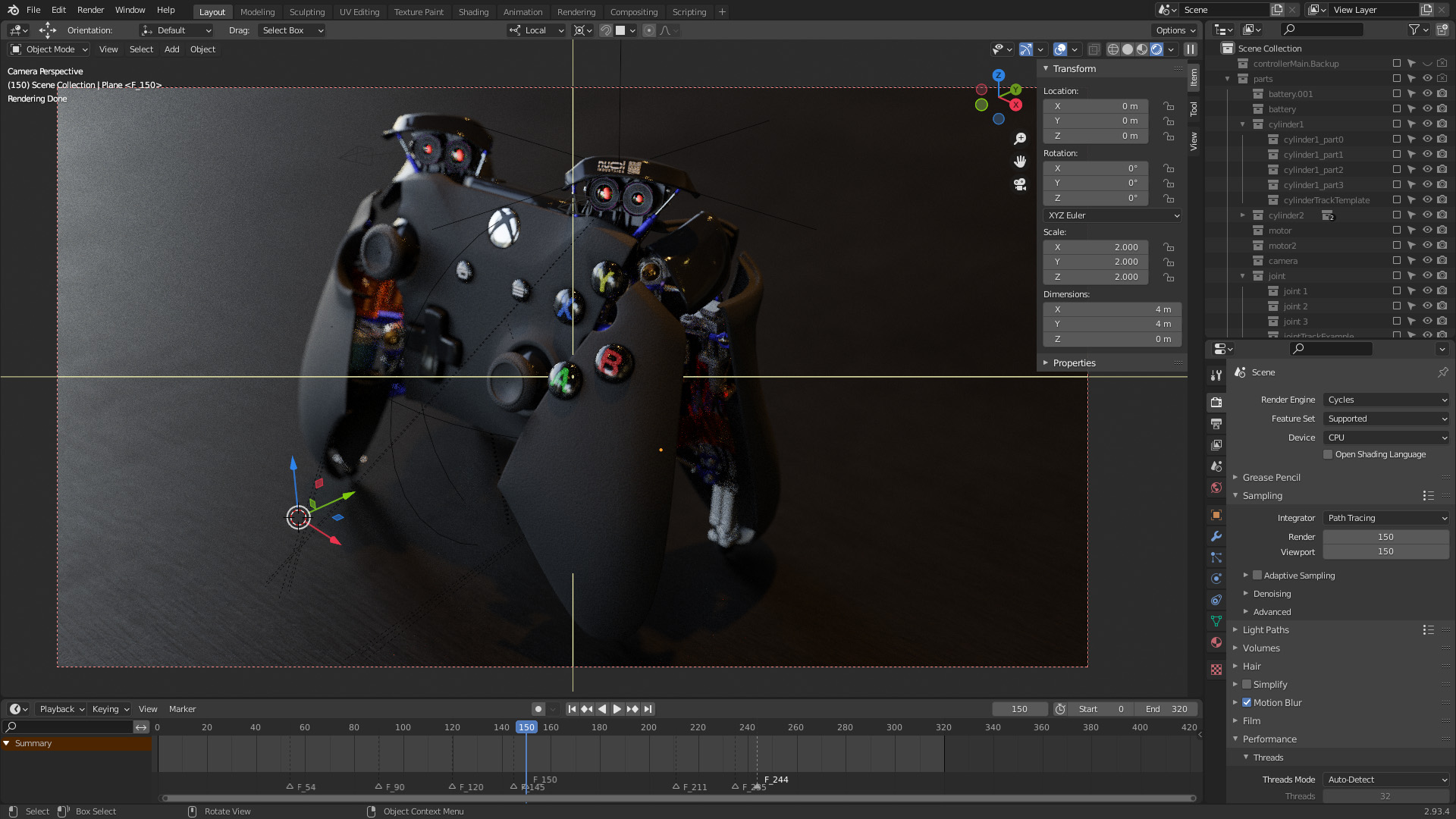The image size is (1456, 819).
Task: Open the viewport Add menu
Action: tap(172, 49)
